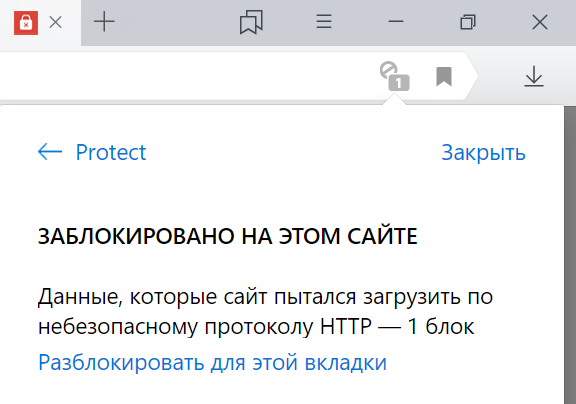Go back using the blue left arrow
The image size is (576, 404).
[50, 151]
